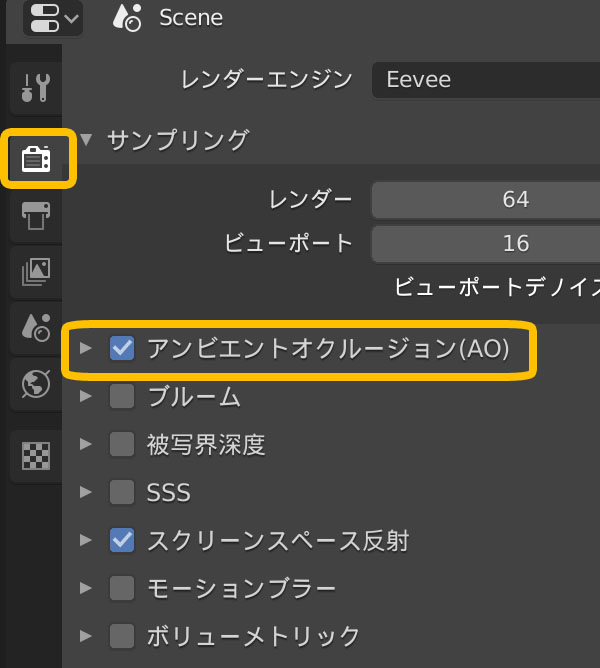Open the View Layer properties tab
This screenshot has height=668, width=600.
click(x=36, y=271)
